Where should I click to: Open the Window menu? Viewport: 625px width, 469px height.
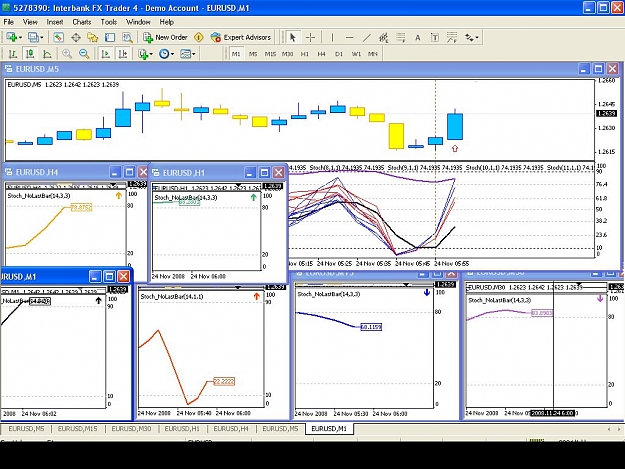(x=138, y=22)
